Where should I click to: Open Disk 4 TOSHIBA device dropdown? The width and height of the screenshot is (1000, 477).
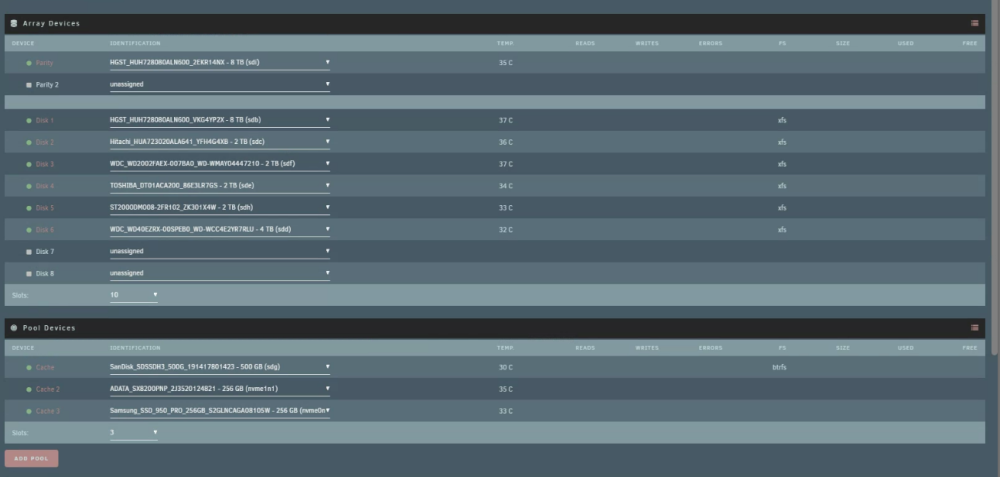coord(220,186)
